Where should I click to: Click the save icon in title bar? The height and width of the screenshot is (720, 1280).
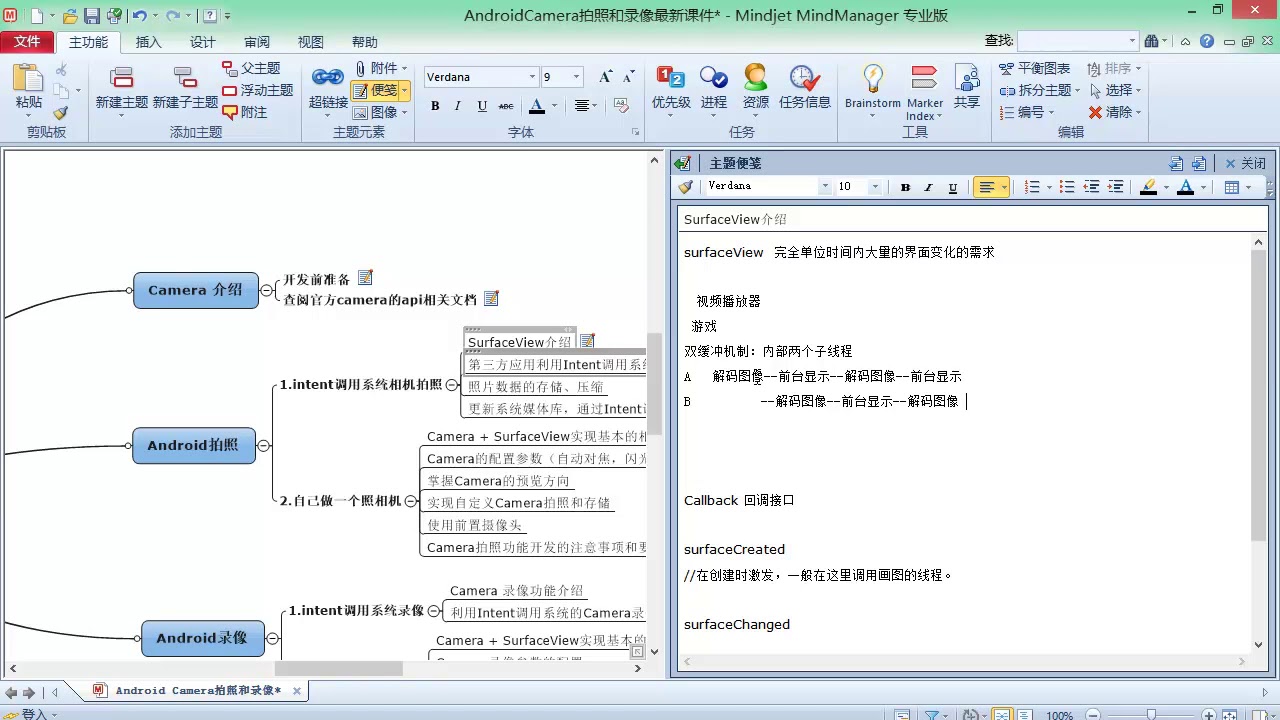[92, 16]
